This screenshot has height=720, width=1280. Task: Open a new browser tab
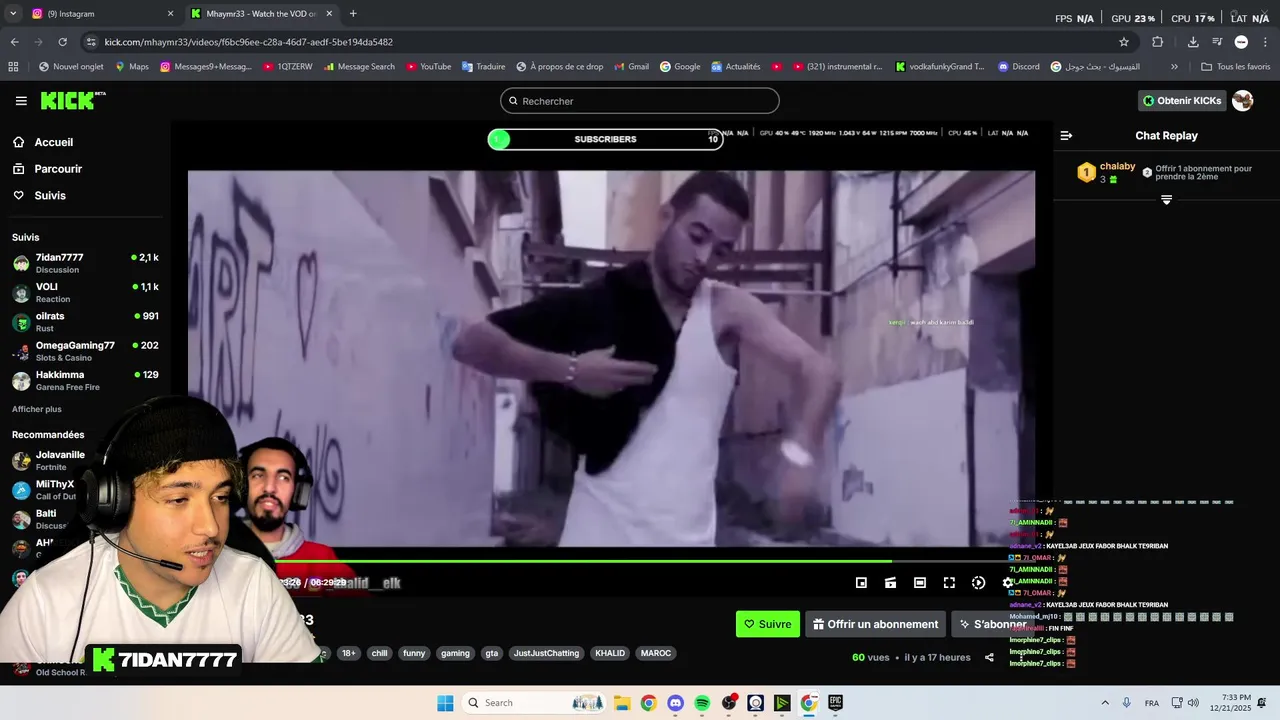point(353,14)
